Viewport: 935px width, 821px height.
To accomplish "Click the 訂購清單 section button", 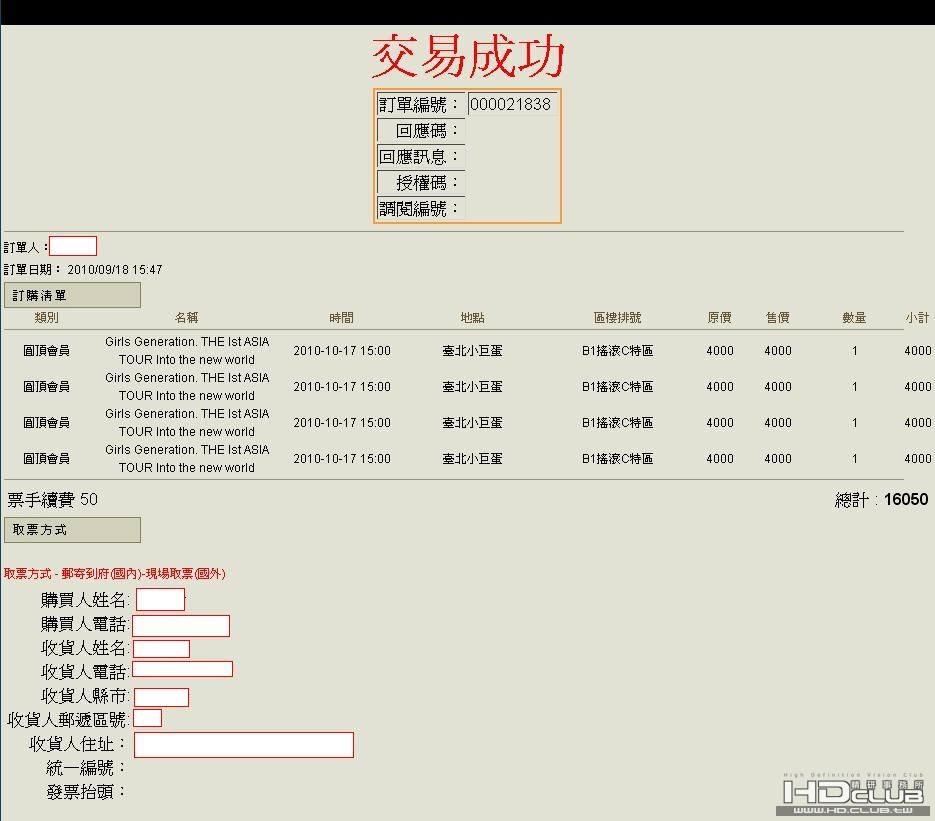I will (72, 295).
